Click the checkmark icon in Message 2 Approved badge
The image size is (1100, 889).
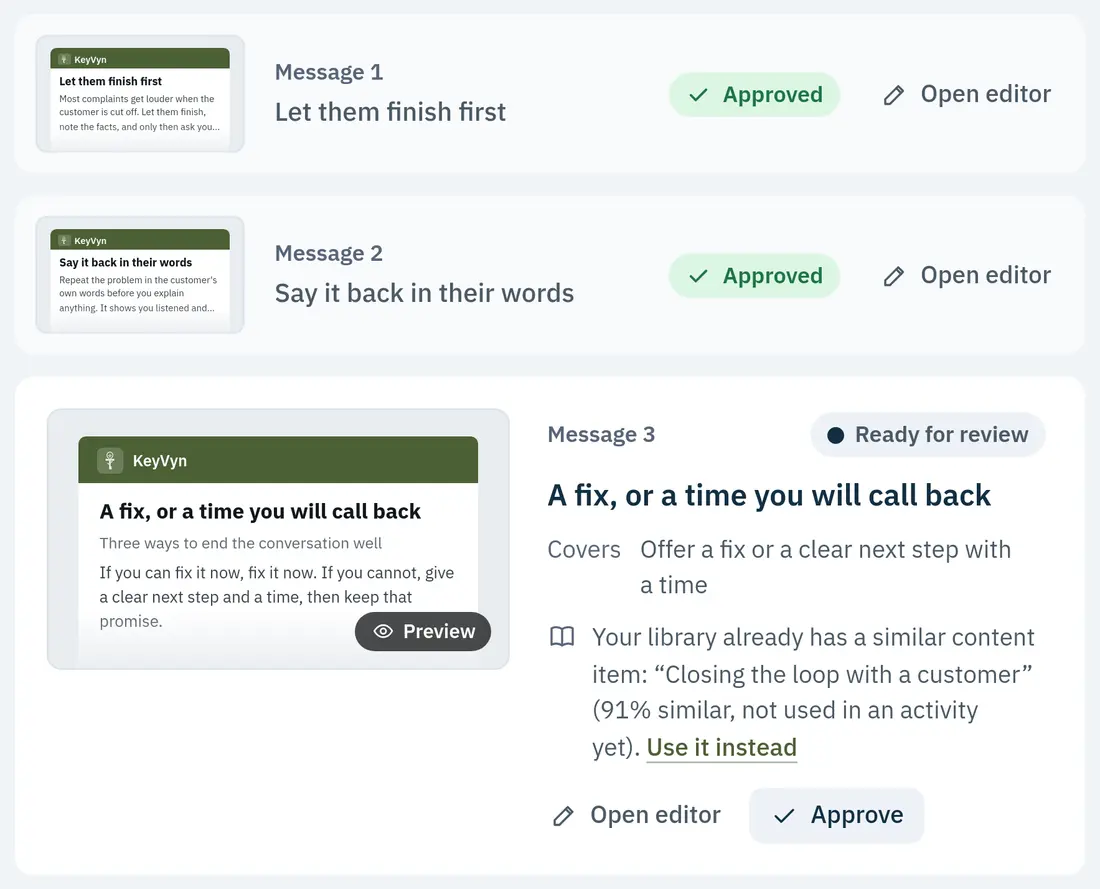click(x=698, y=276)
